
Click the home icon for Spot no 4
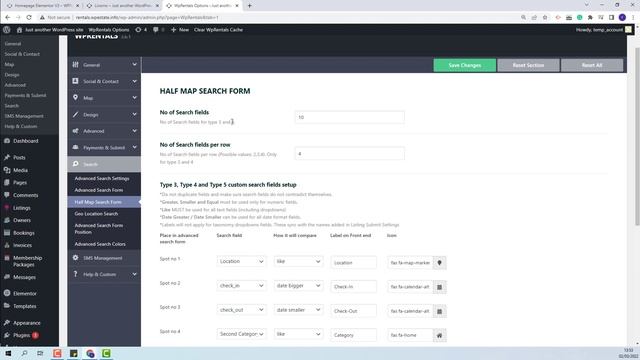click(x=440, y=335)
